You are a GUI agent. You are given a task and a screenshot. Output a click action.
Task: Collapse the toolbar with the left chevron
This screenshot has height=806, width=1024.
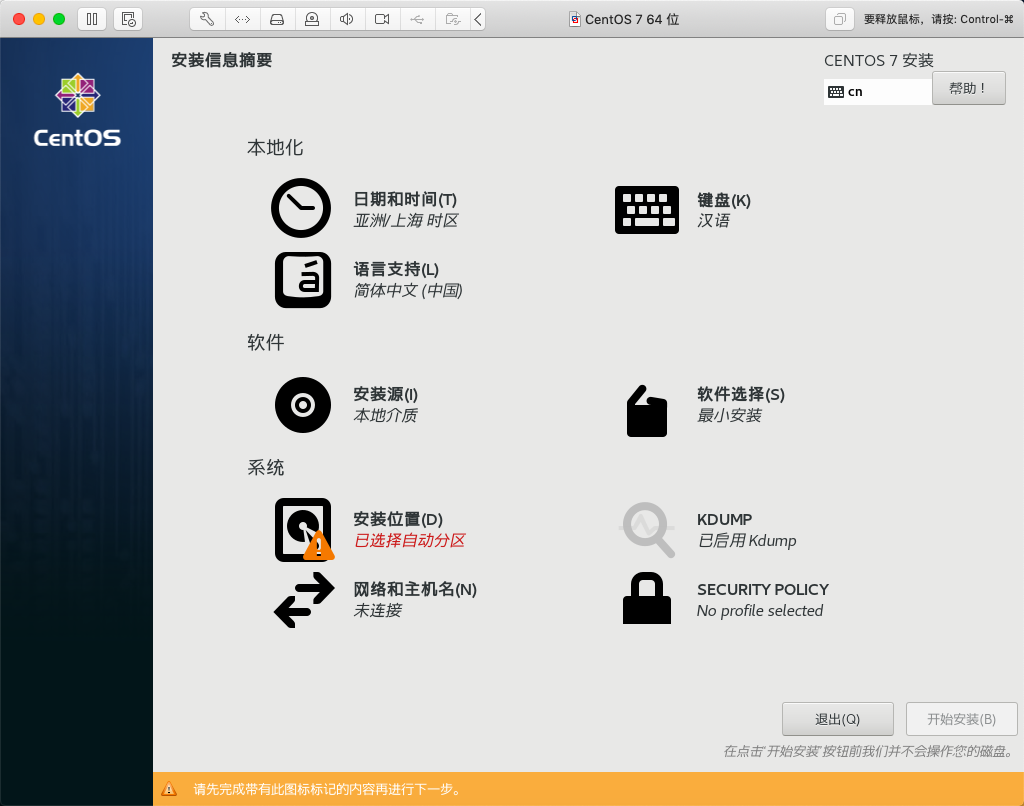click(x=478, y=19)
